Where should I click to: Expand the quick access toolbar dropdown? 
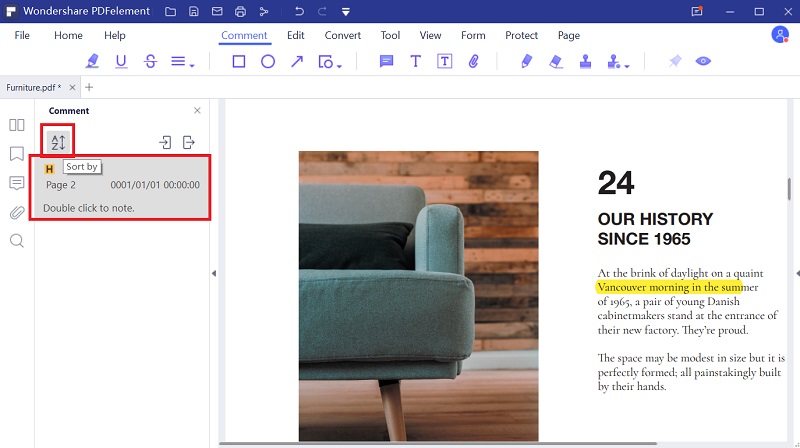coord(345,12)
